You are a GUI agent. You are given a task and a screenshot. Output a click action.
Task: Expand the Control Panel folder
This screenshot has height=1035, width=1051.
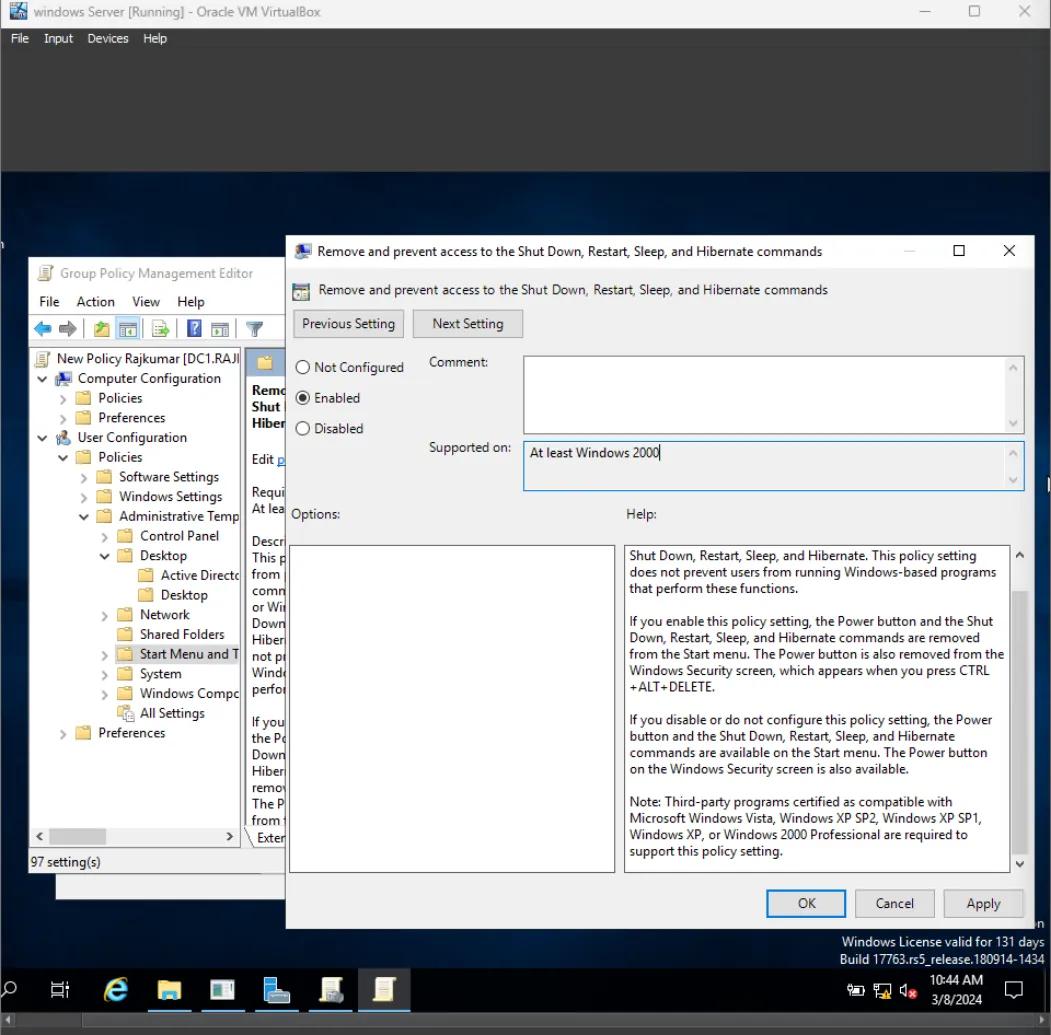[x=105, y=537]
